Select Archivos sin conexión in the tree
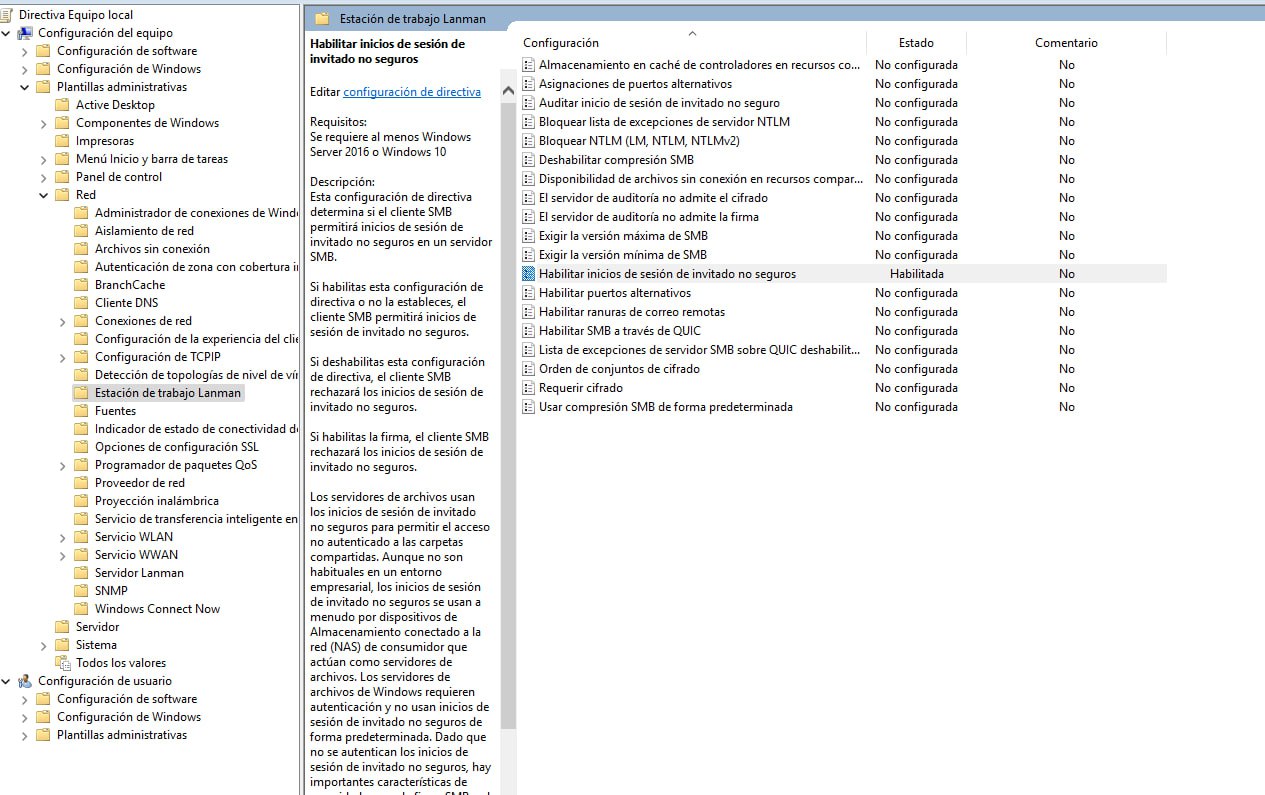This screenshot has width=1265, height=795. coord(152,249)
